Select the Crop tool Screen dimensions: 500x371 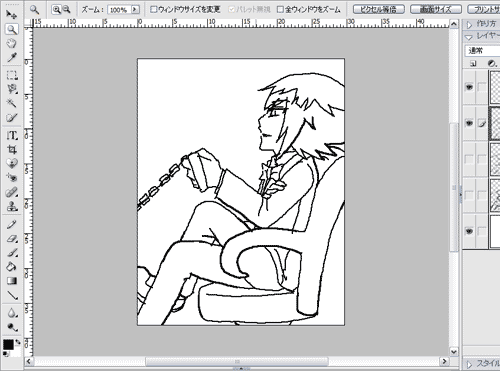pyautogui.click(x=12, y=149)
